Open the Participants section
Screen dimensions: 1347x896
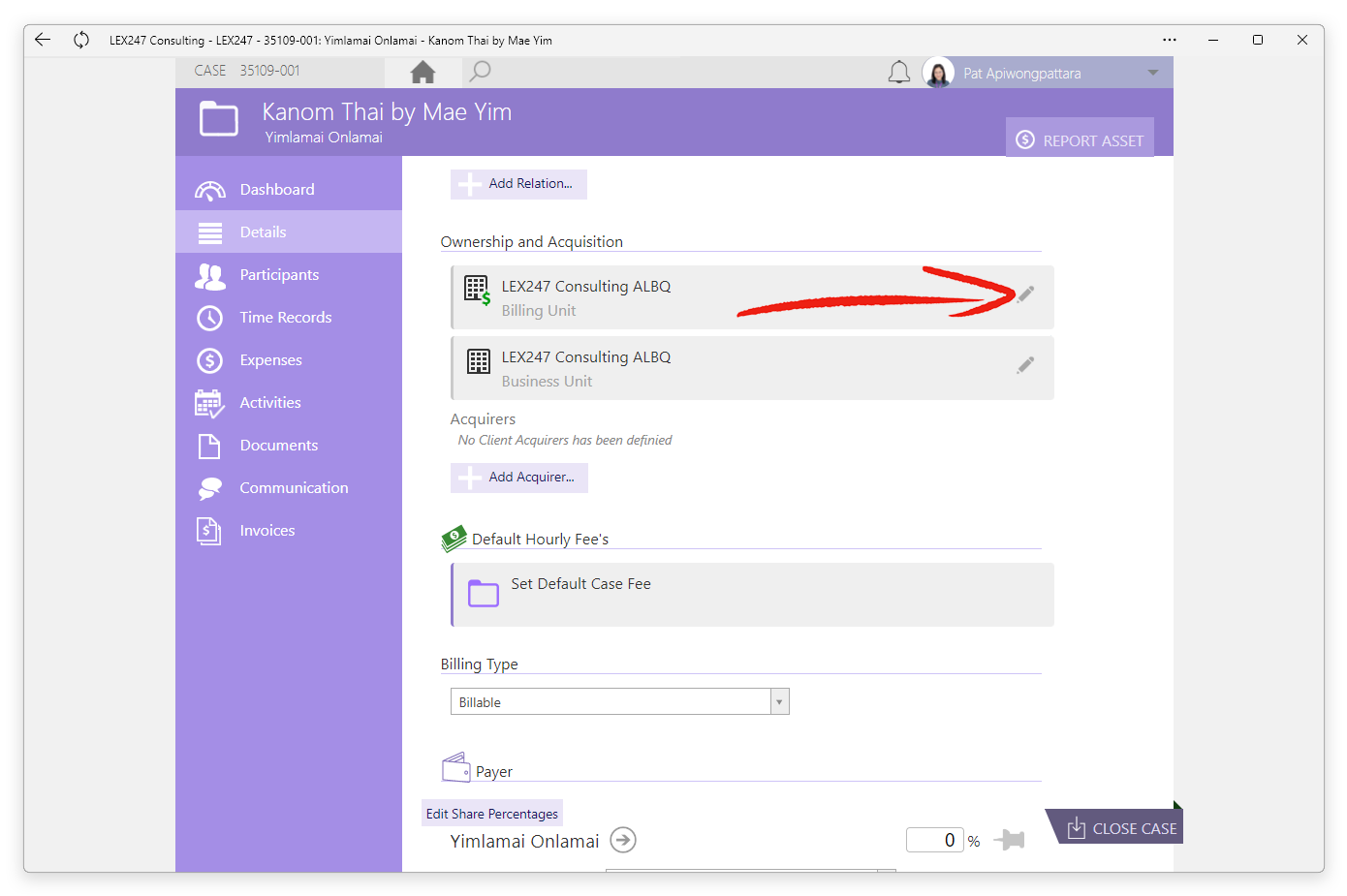[289, 274]
